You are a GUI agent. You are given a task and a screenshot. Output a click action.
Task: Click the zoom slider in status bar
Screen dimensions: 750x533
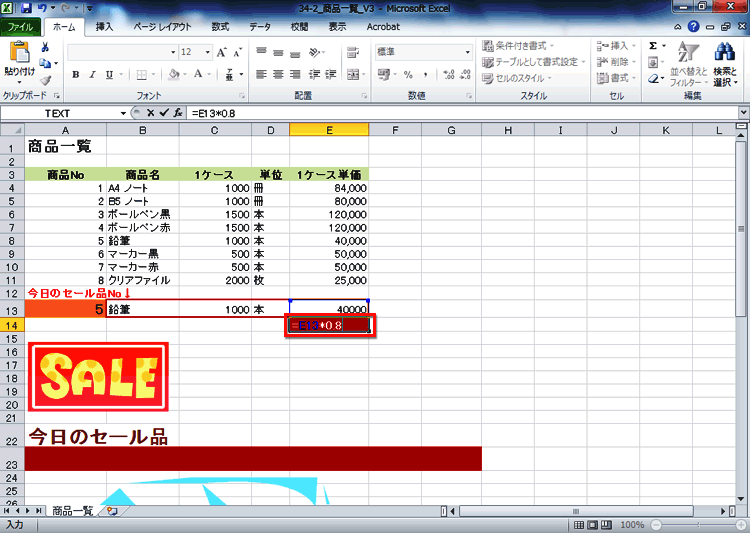[x=697, y=525]
